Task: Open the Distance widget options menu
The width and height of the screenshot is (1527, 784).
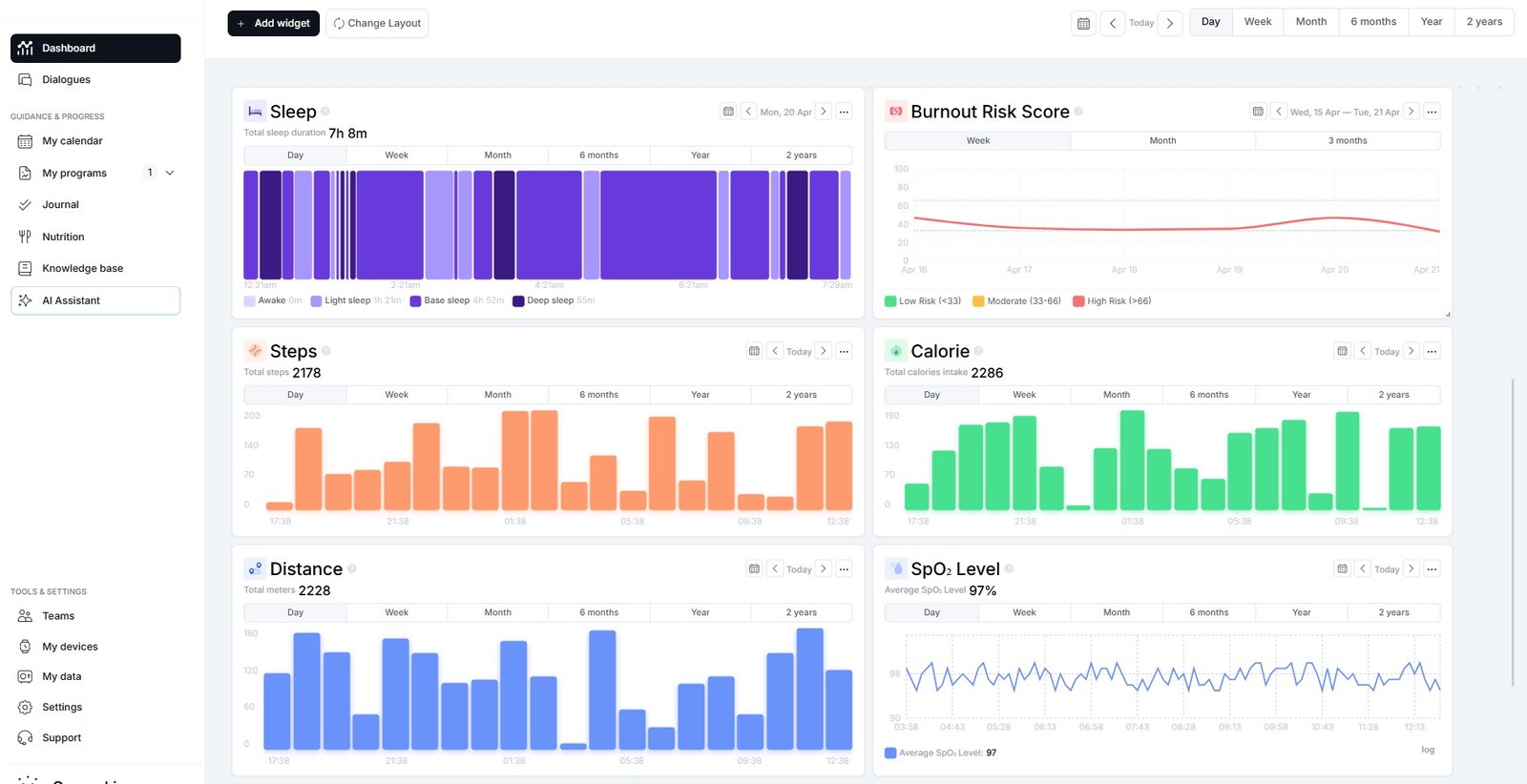Action: (844, 568)
